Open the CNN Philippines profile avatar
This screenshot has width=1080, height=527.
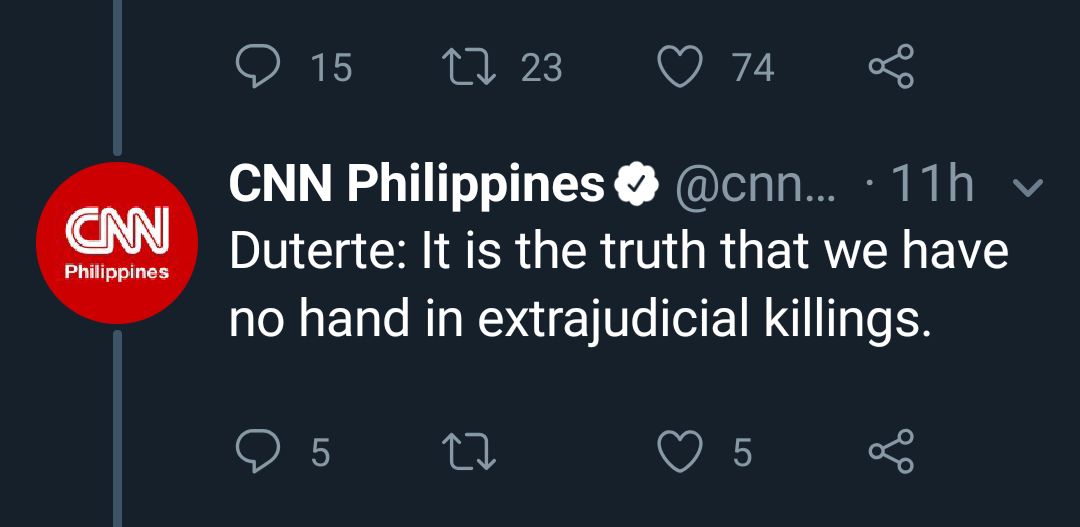116,243
